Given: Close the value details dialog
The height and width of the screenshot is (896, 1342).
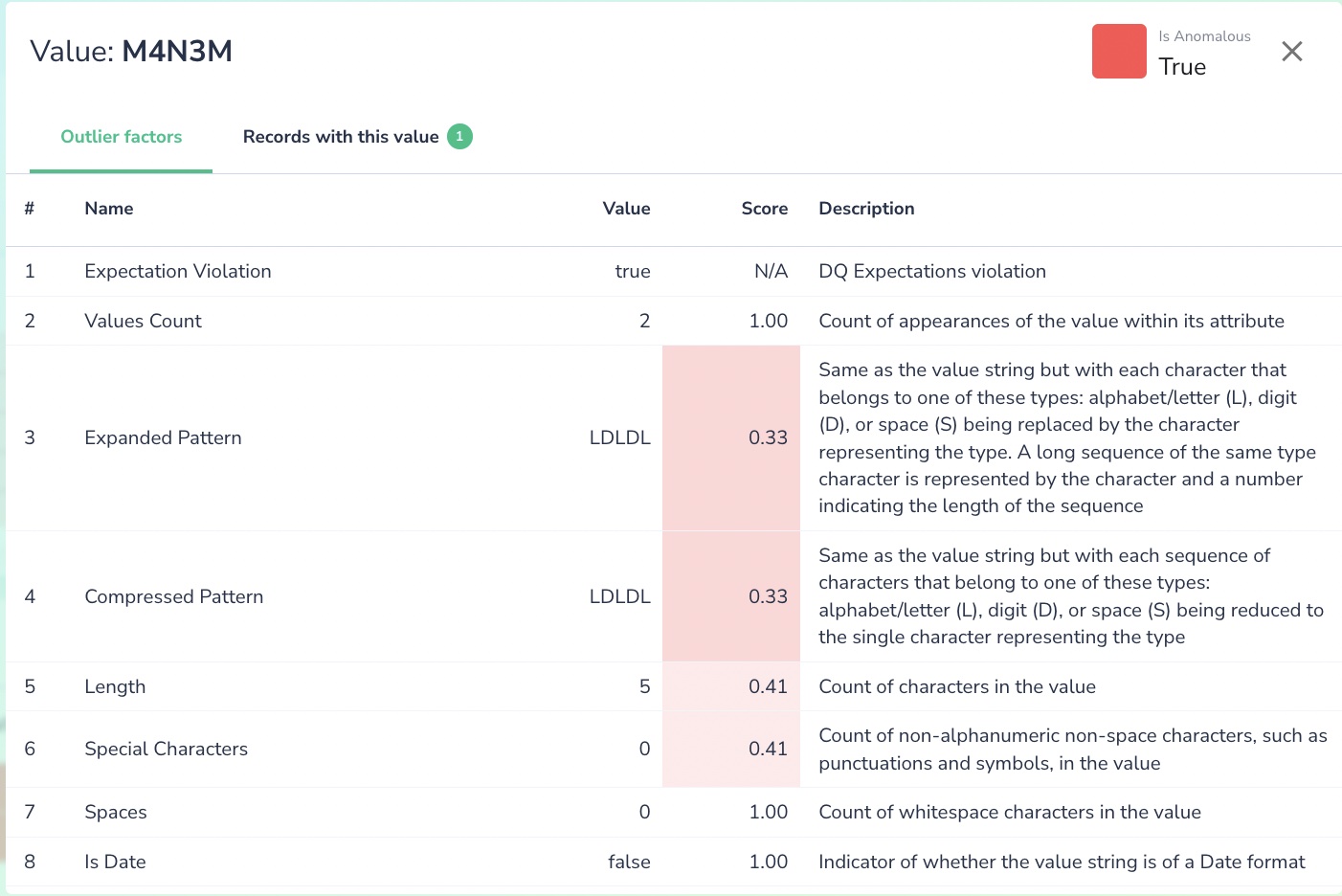Looking at the screenshot, I should (x=1291, y=51).
